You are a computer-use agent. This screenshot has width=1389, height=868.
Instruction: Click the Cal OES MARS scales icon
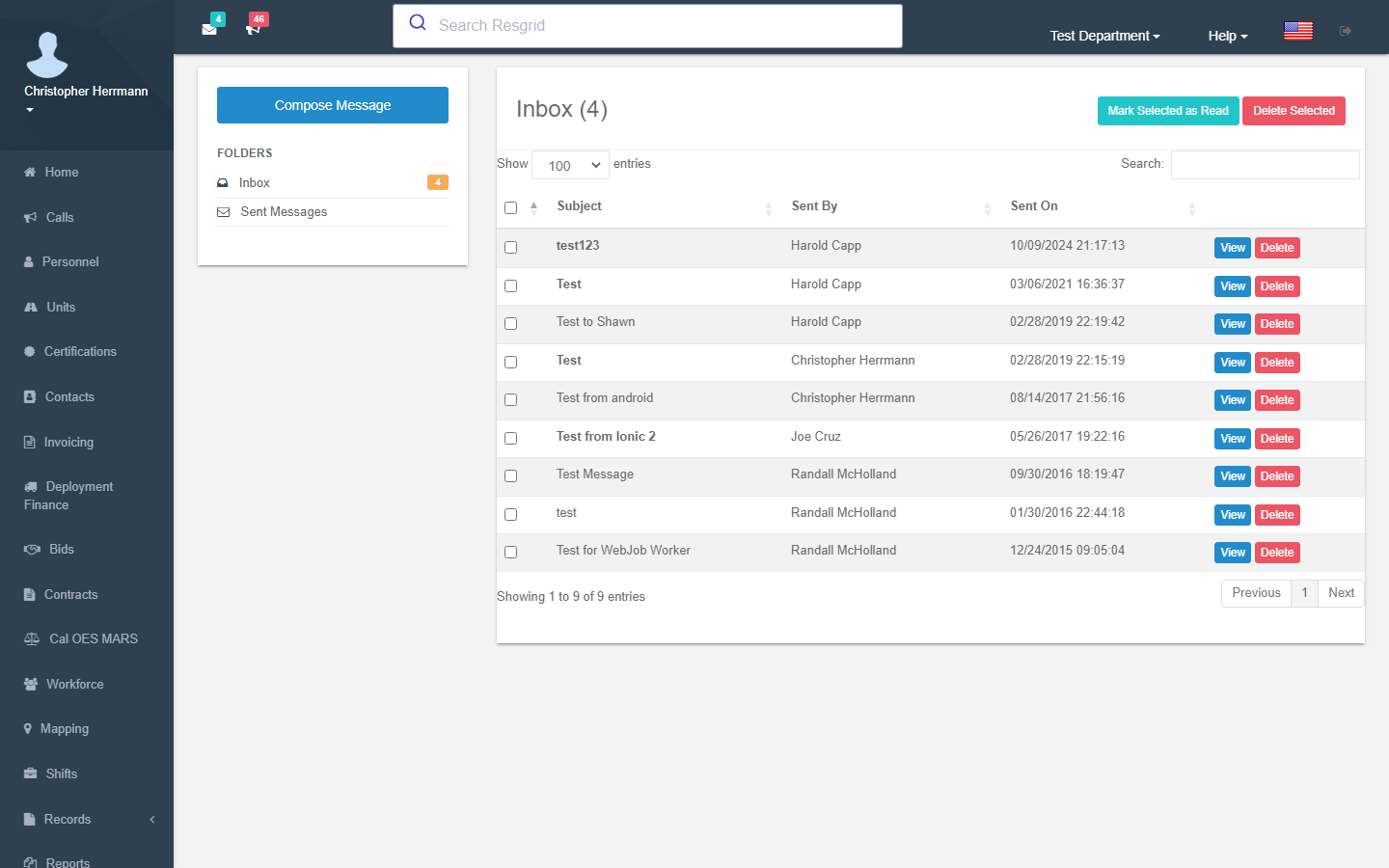point(32,638)
